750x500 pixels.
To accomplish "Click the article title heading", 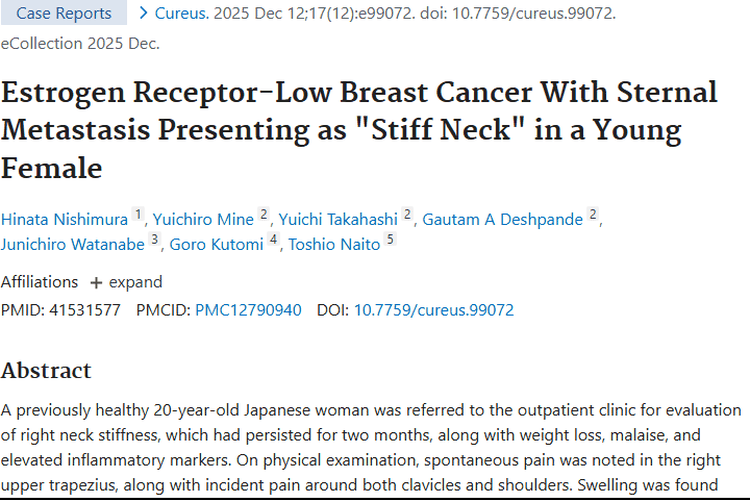I will tap(359, 130).
